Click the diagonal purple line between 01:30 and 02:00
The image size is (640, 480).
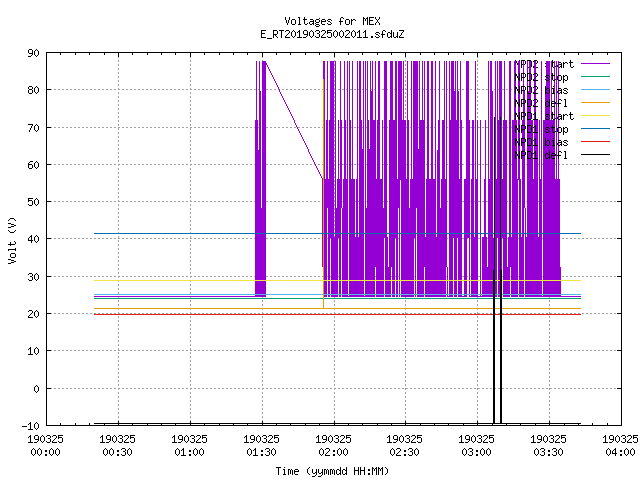coord(294,120)
